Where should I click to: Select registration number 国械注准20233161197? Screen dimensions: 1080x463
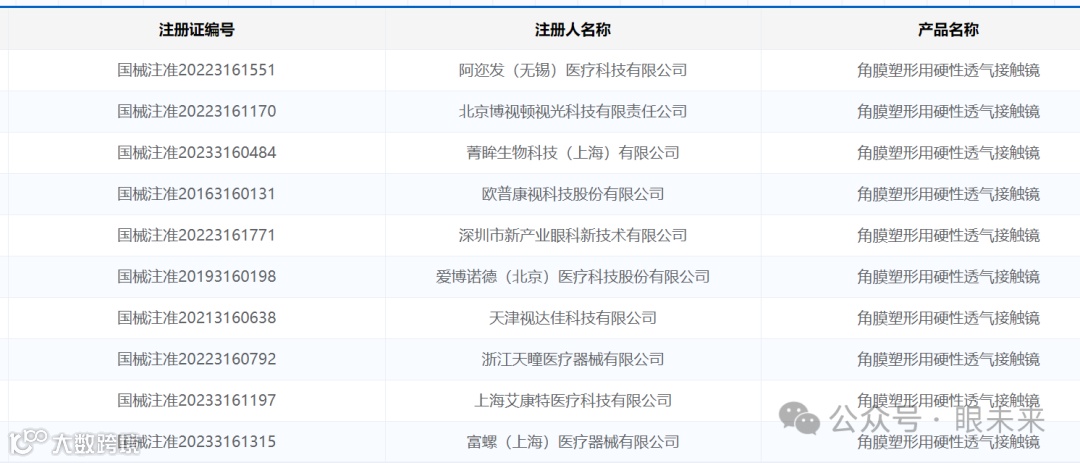tap(196, 401)
